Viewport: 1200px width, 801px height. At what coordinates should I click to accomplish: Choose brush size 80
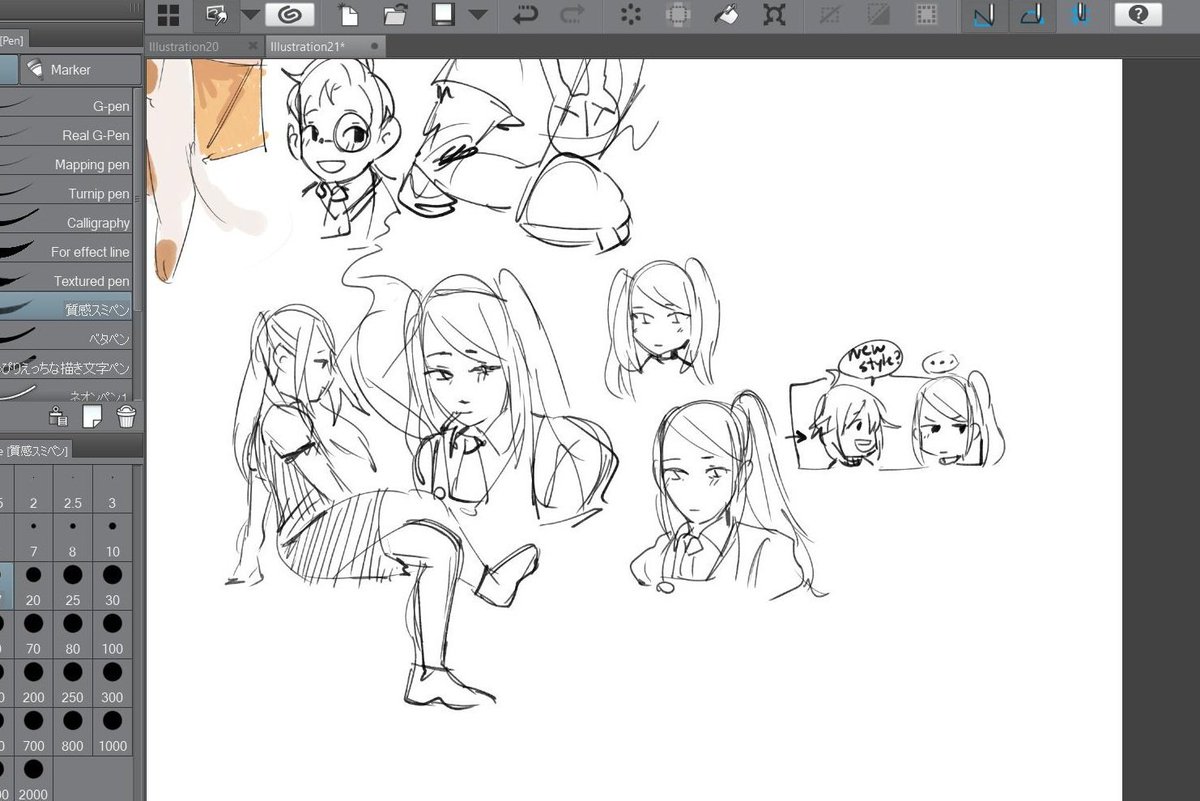73,634
